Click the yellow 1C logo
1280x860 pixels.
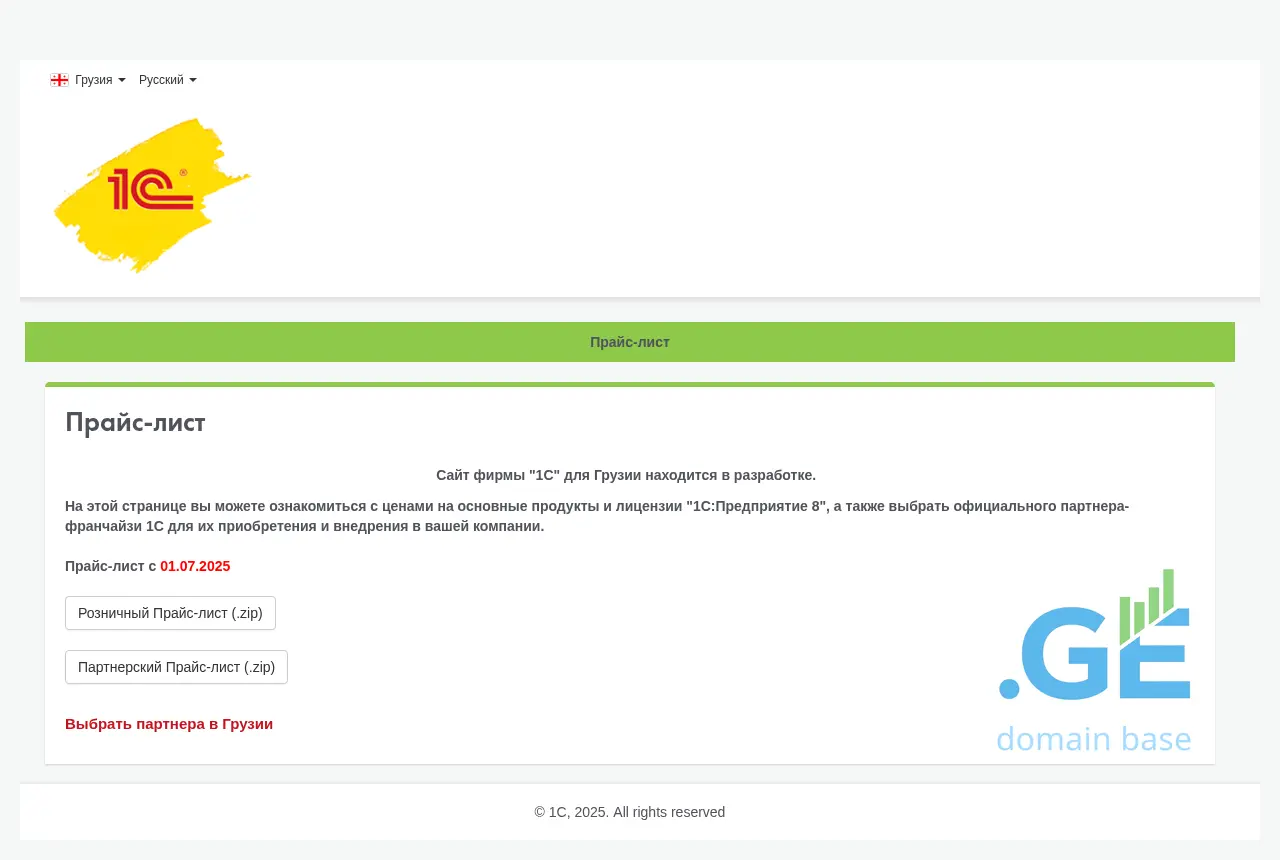151,195
